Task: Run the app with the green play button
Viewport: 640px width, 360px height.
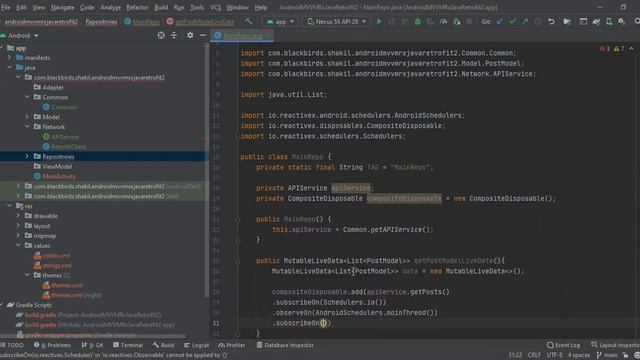Action: click(x=379, y=21)
